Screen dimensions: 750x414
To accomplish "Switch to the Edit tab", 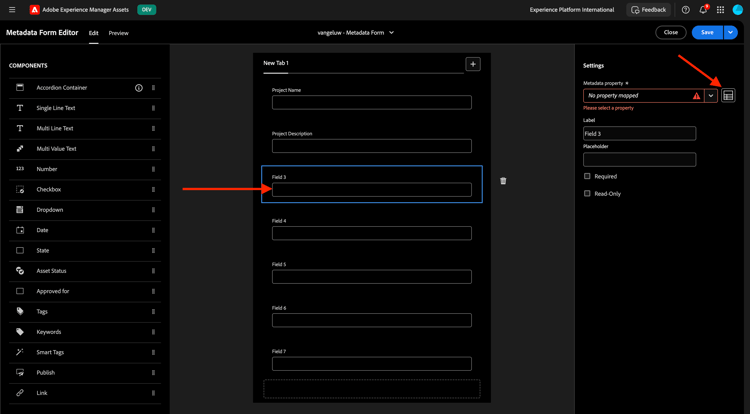I will [94, 33].
